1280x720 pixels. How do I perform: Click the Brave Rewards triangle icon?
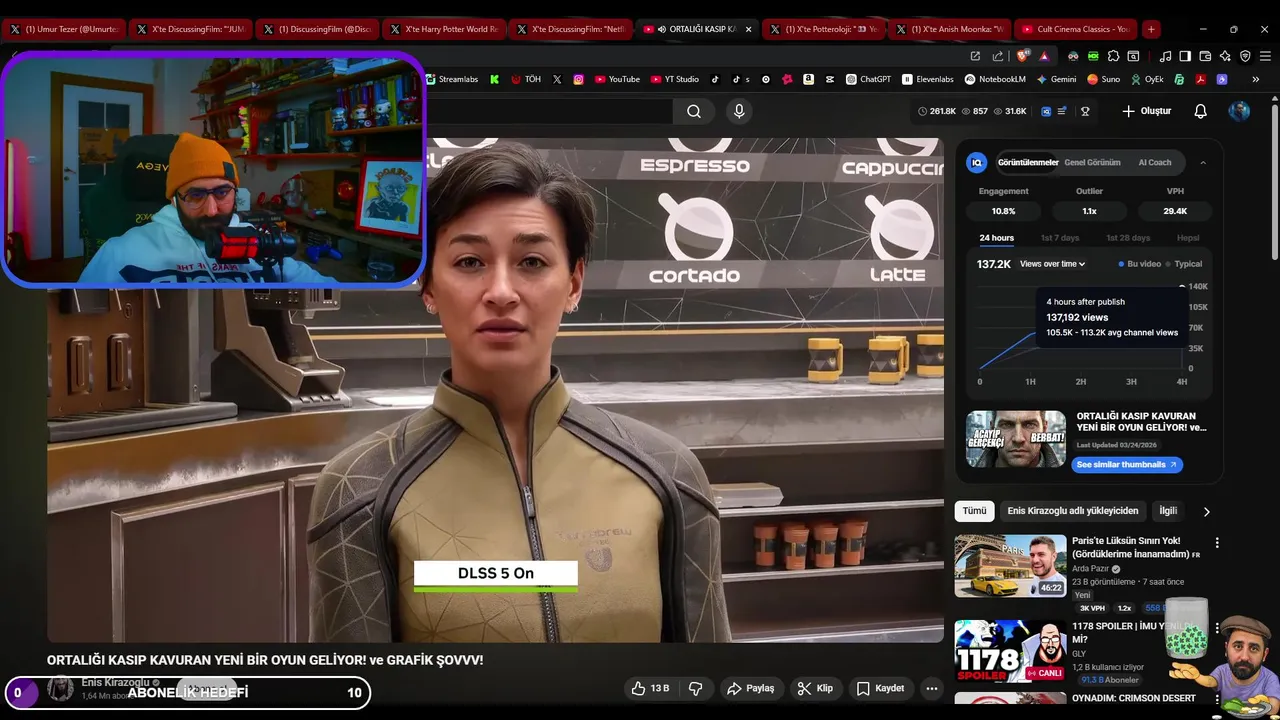point(1044,56)
